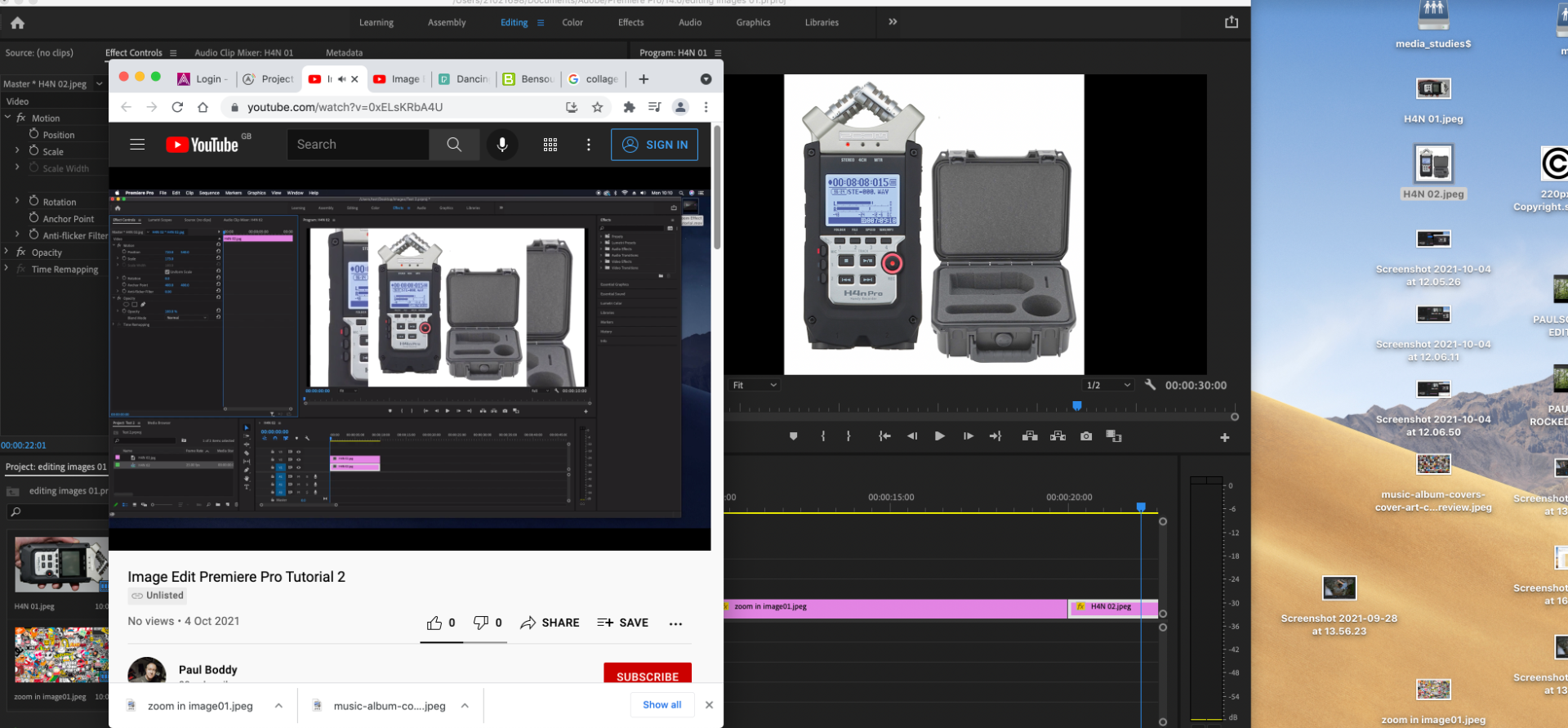The width and height of the screenshot is (1568, 728).
Task: Collapse the Motion effect group
Action: pyautogui.click(x=8, y=118)
